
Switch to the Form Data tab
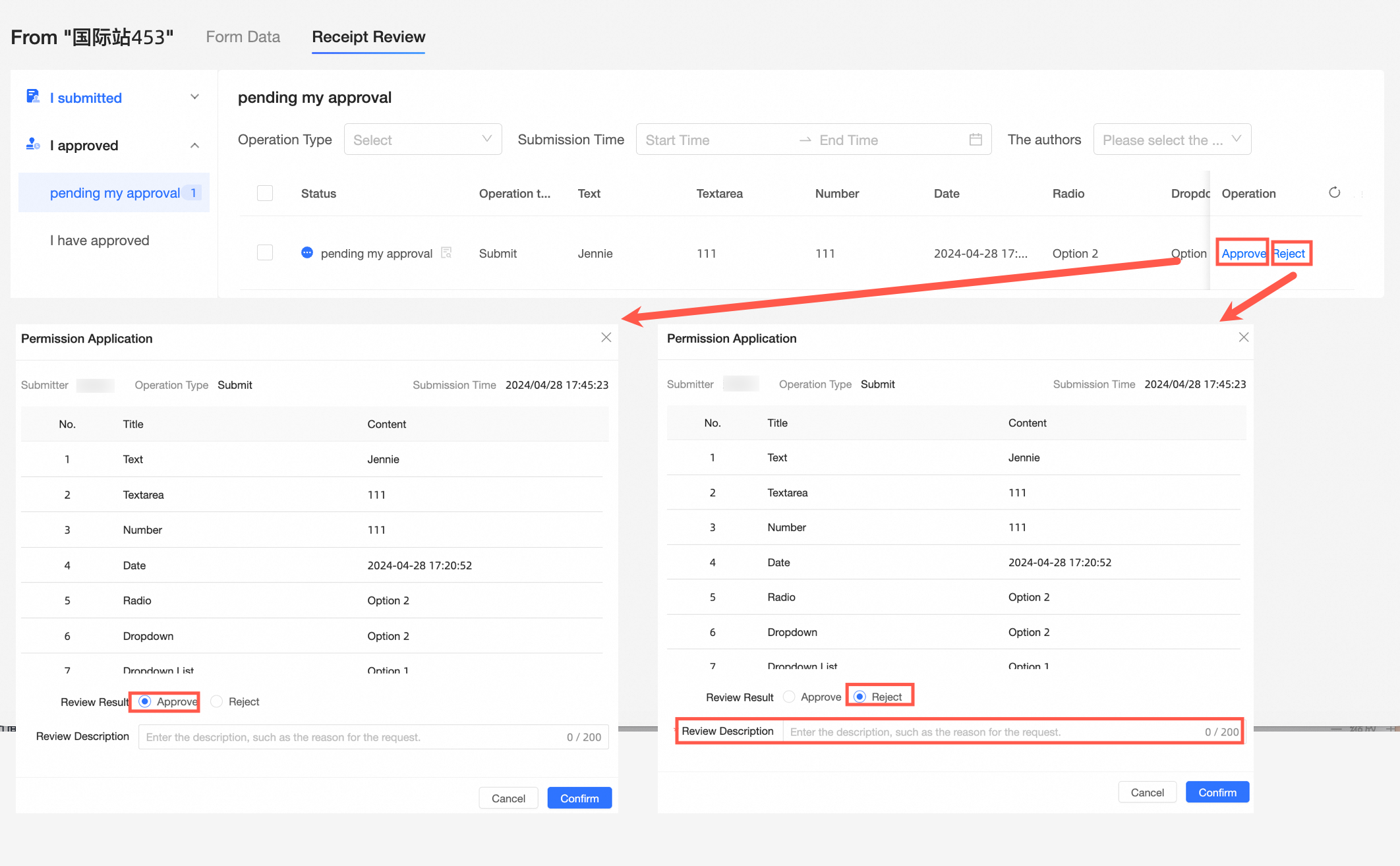click(243, 37)
